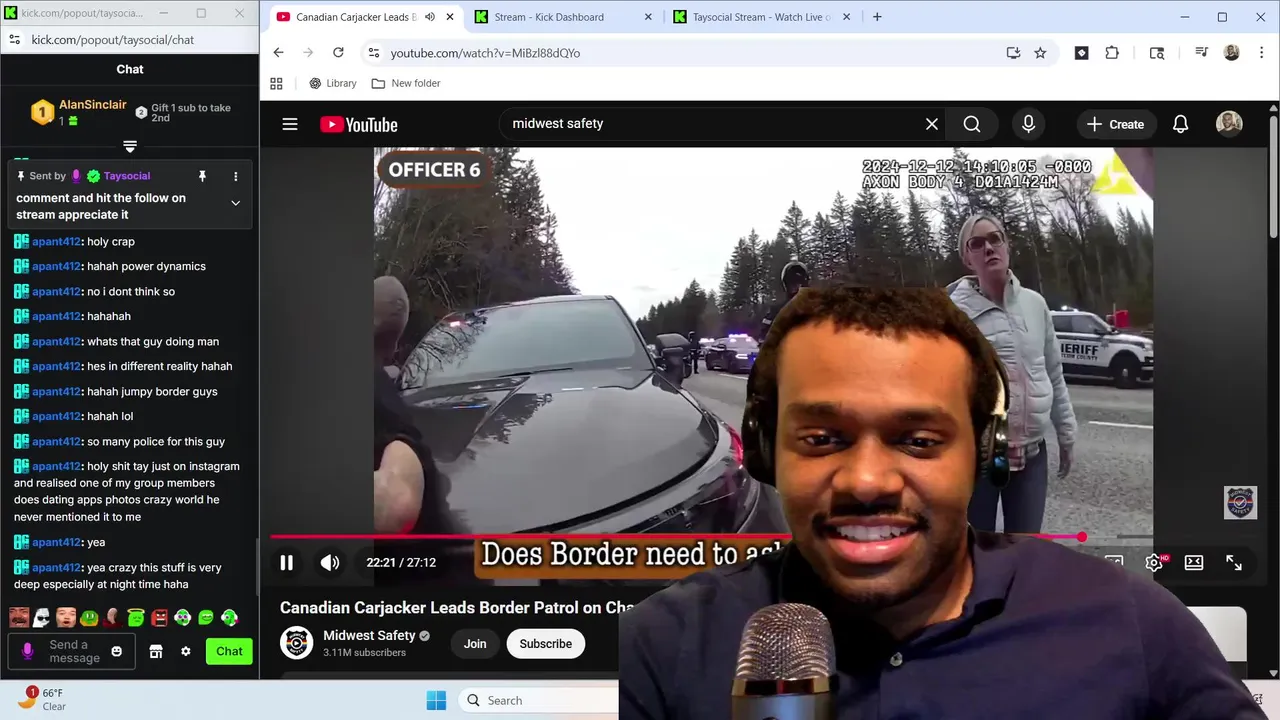View site info in Kick popout window
The height and width of the screenshot is (720, 1280).
click(x=14, y=40)
